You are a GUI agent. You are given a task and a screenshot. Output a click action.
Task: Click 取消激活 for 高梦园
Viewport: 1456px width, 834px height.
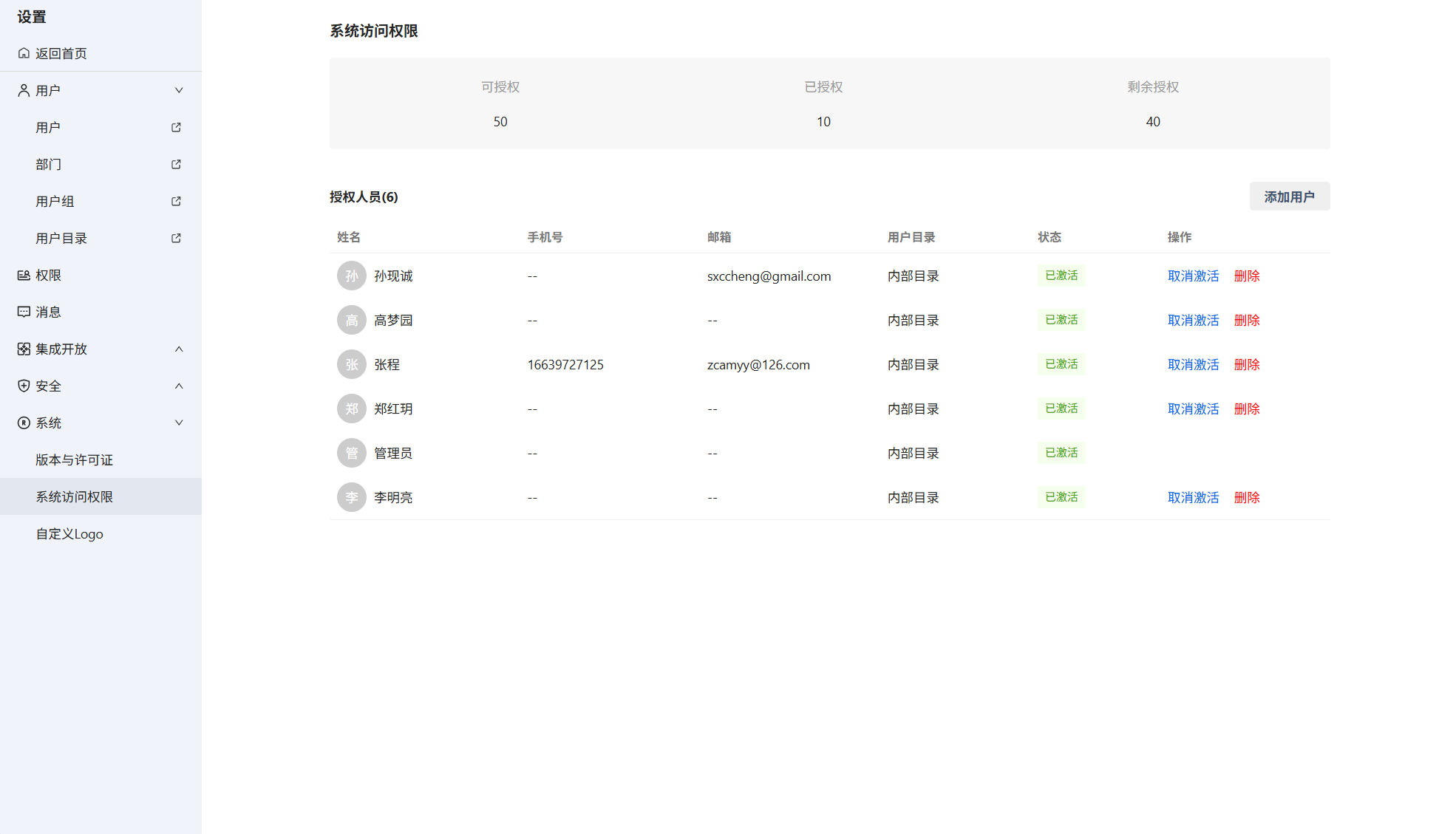click(x=1193, y=320)
